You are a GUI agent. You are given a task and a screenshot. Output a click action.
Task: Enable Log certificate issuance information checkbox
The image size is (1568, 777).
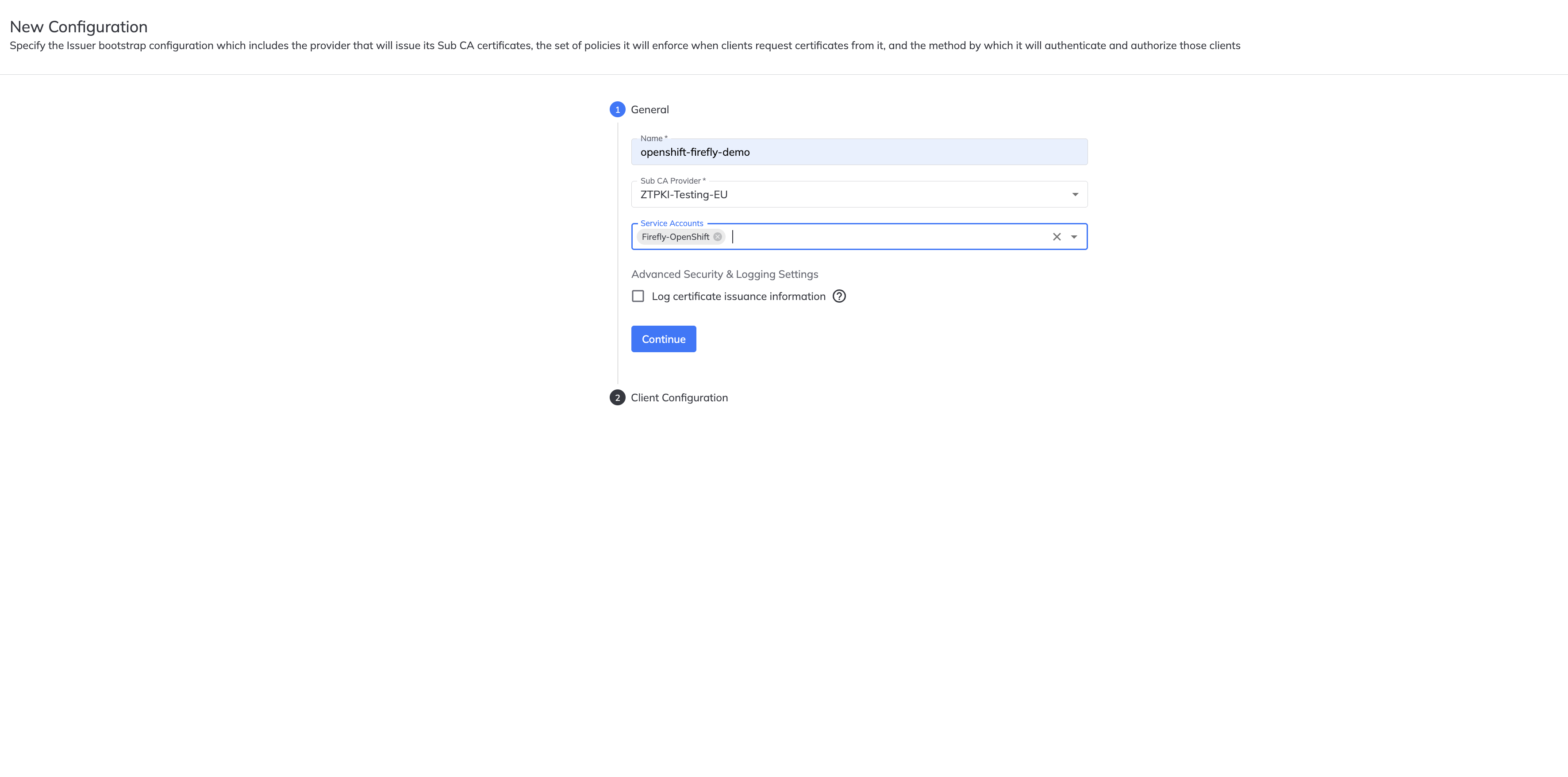[x=638, y=296]
